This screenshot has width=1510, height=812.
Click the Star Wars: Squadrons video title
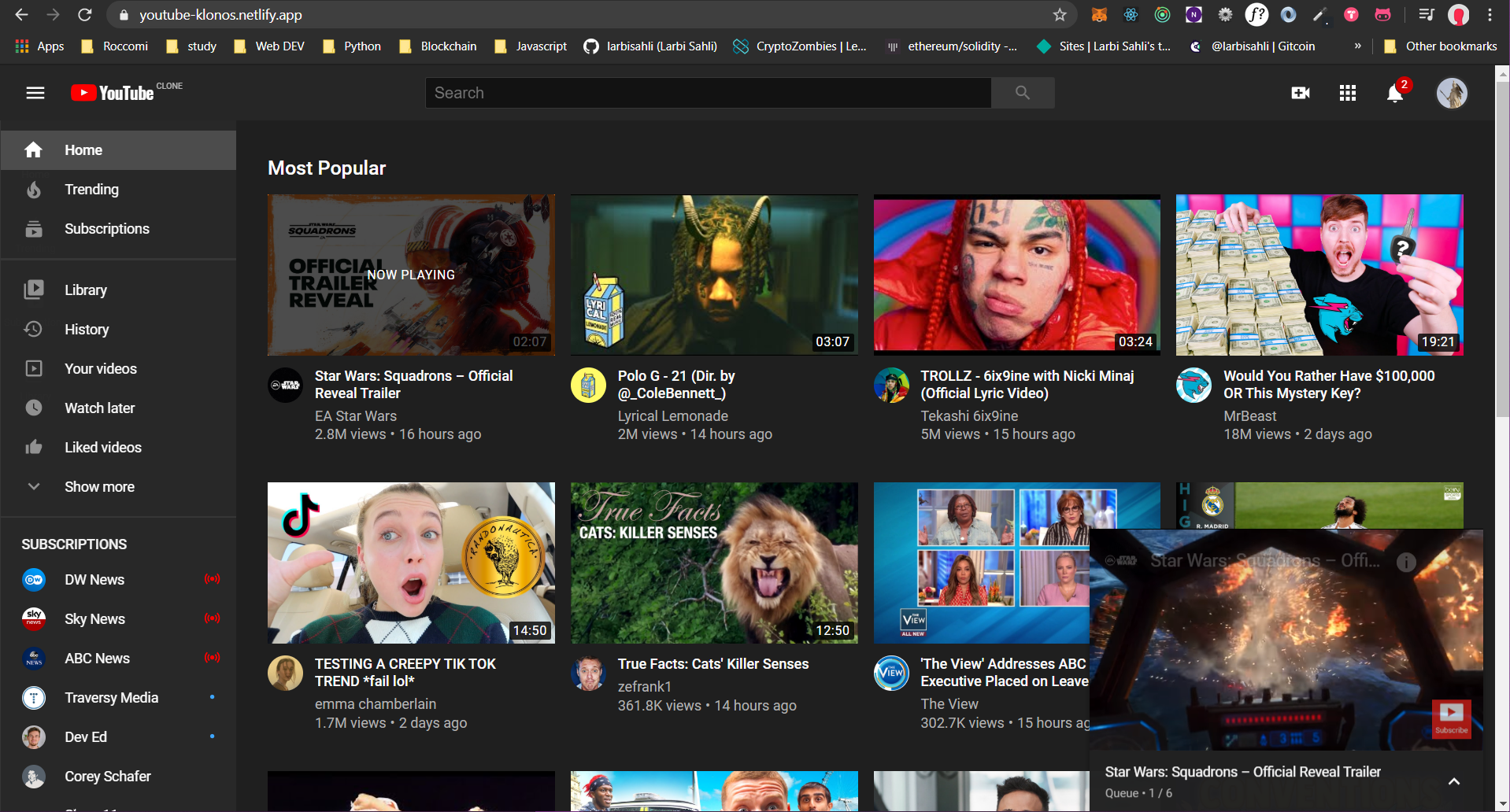click(413, 385)
